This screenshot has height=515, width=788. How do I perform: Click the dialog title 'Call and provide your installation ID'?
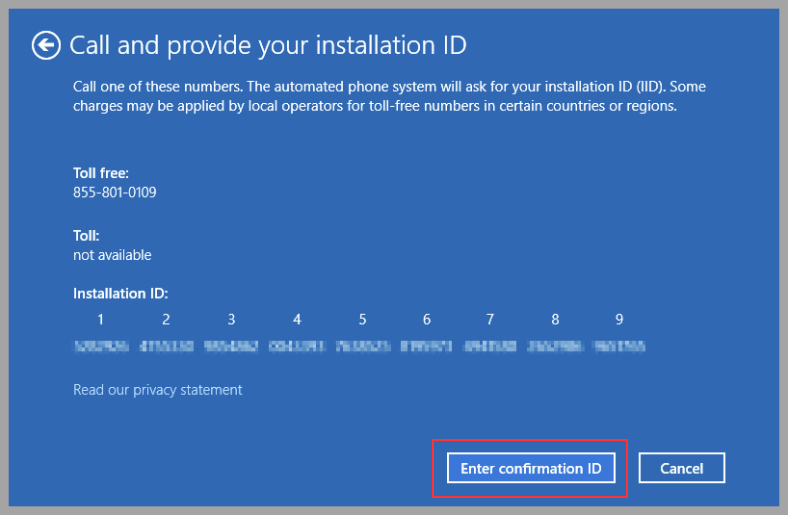click(268, 45)
